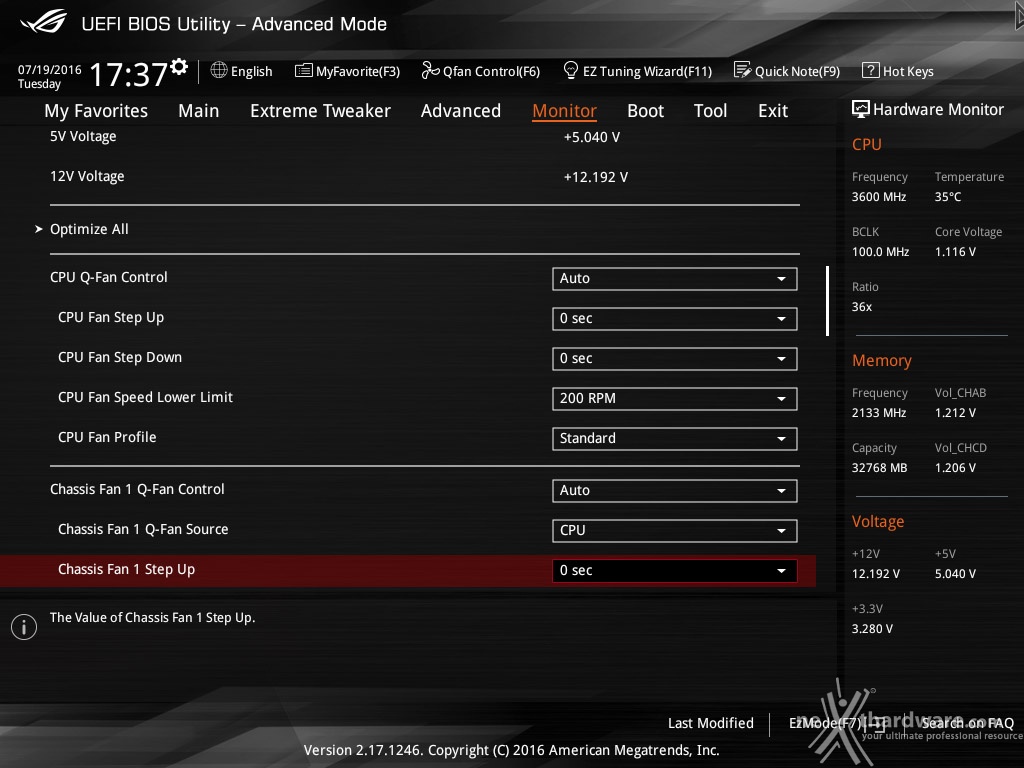Switch to Advanced tab

click(x=460, y=111)
